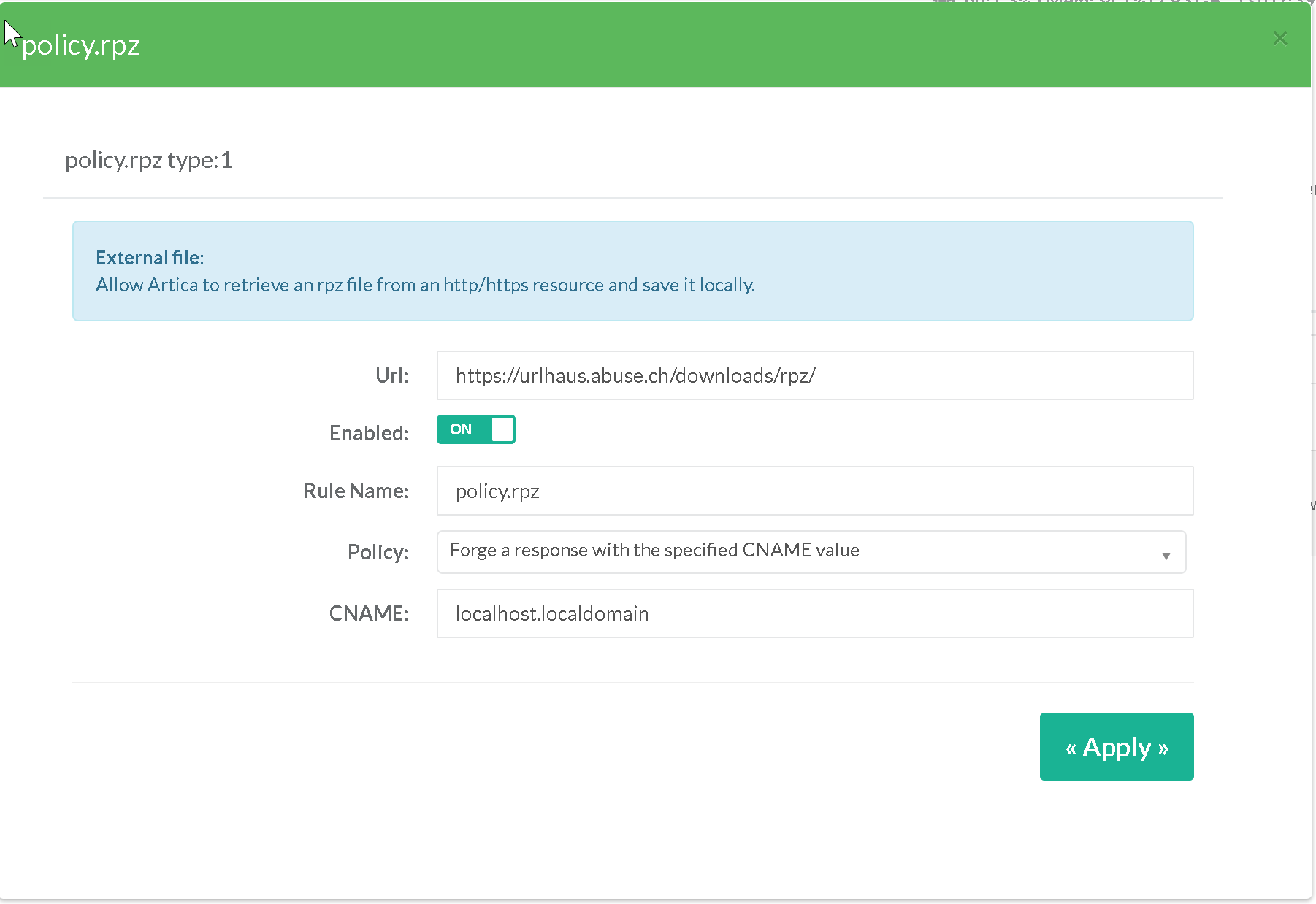Click the "Allow Artica to retrieve" description text

pyautogui.click(x=425, y=285)
